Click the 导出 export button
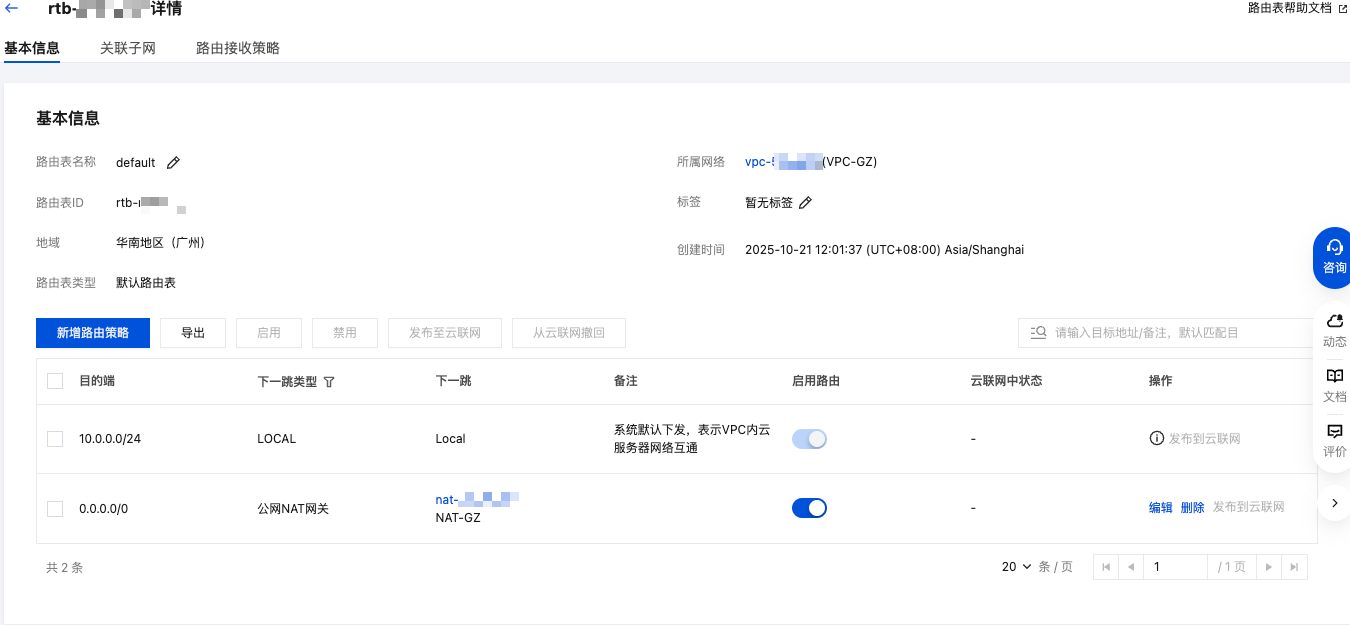 (x=193, y=333)
